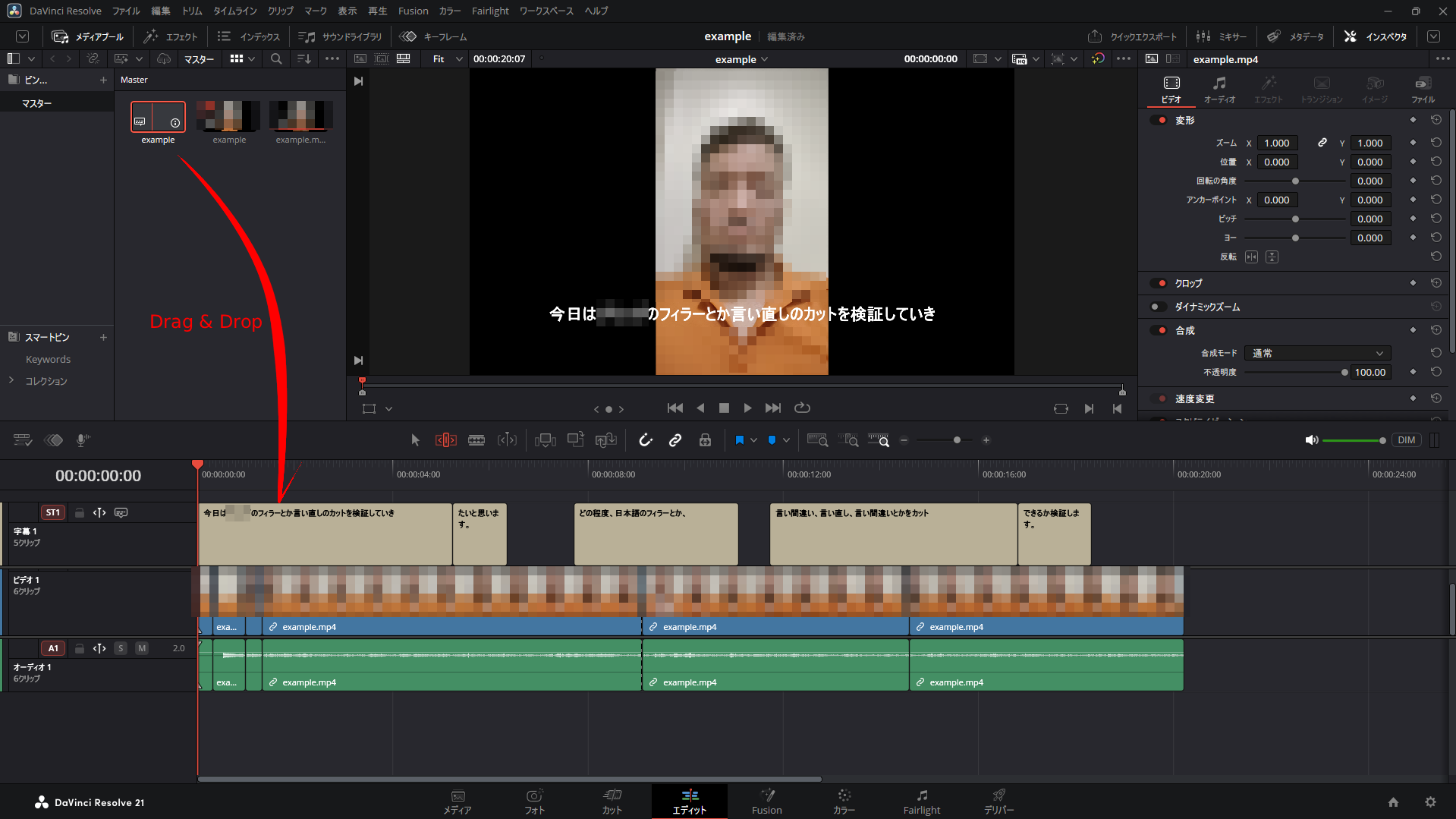Viewport: 1456px width, 819px height.
Task: Switch to the Deliver page tab
Action: [x=998, y=802]
